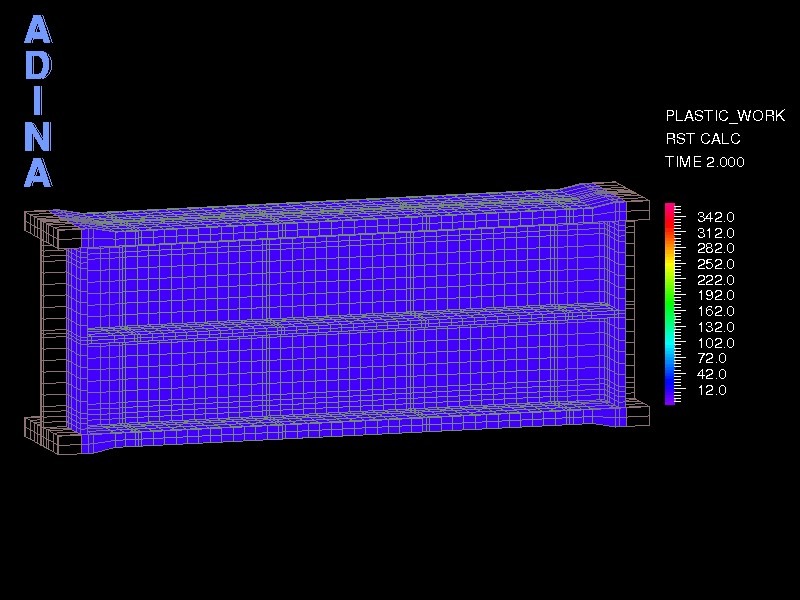Viewport: 800px width, 600px height.
Task: Click the TIME 2.000 annotation
Action: tap(705, 161)
